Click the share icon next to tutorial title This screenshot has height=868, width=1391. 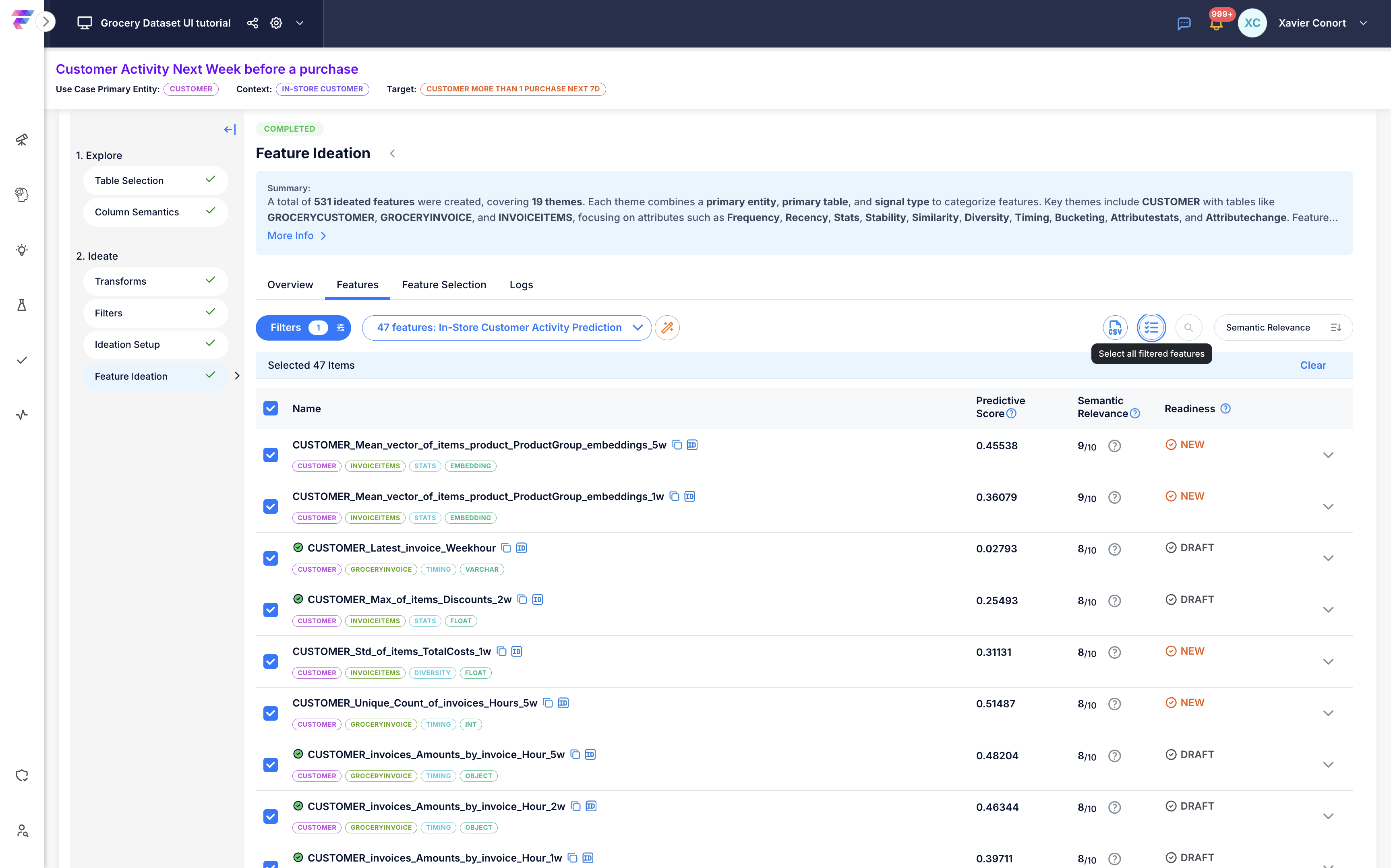252,23
